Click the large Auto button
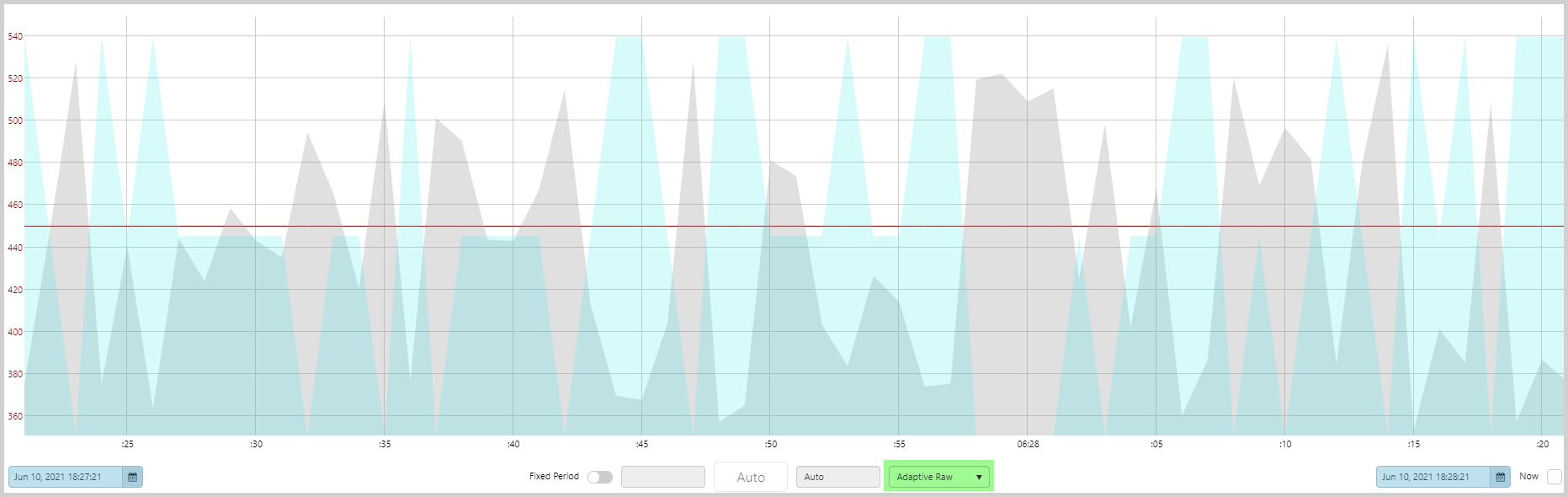Image resolution: width=1568 pixels, height=497 pixels. [x=751, y=477]
